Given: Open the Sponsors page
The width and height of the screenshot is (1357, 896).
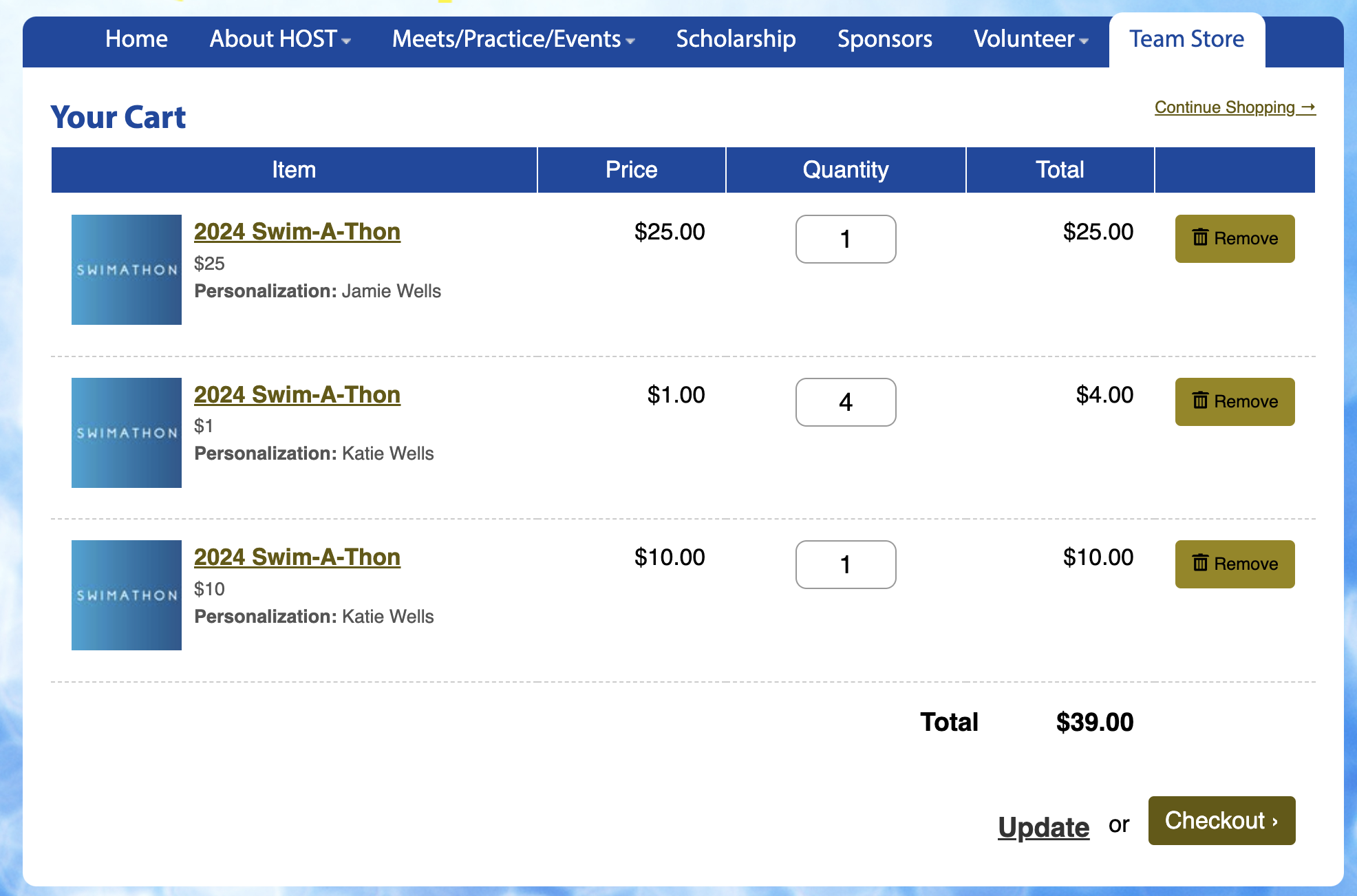Looking at the screenshot, I should click(884, 39).
